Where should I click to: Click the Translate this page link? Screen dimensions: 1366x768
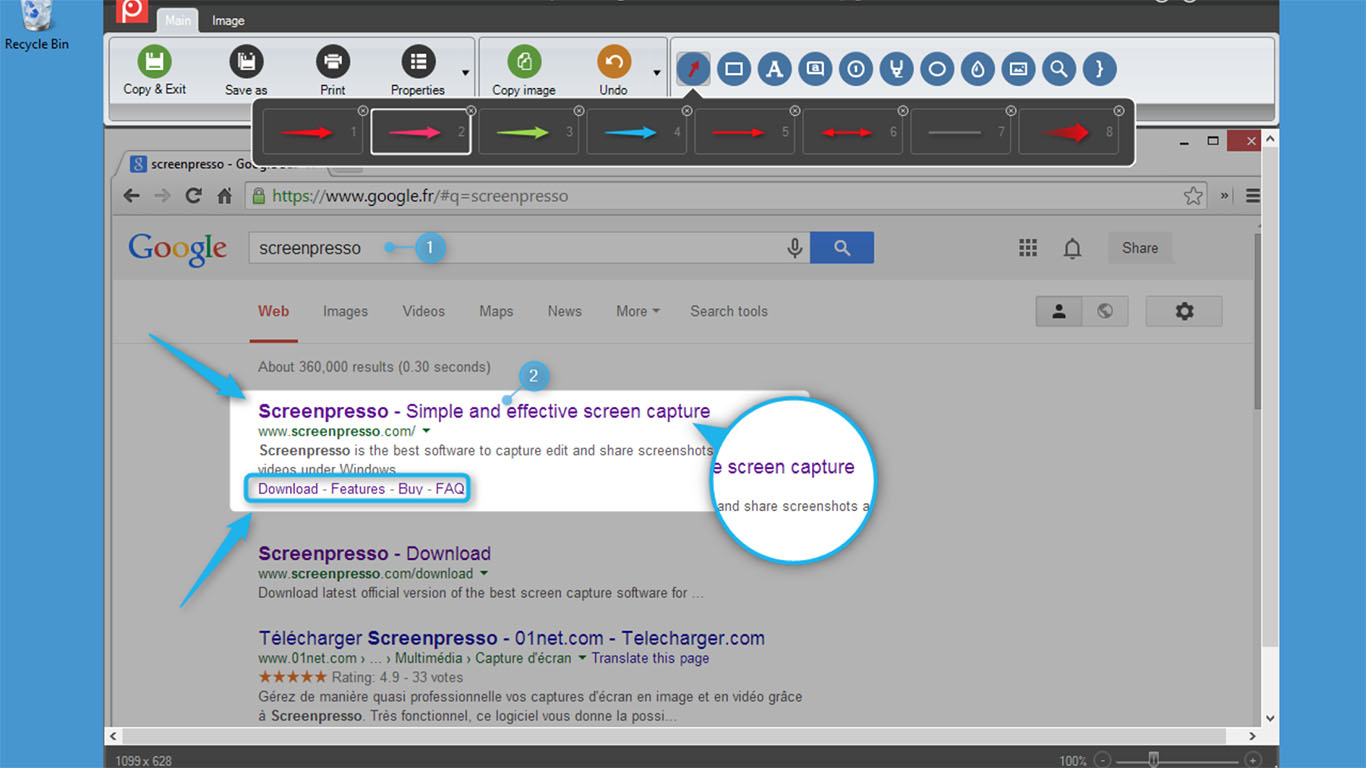[650, 658]
